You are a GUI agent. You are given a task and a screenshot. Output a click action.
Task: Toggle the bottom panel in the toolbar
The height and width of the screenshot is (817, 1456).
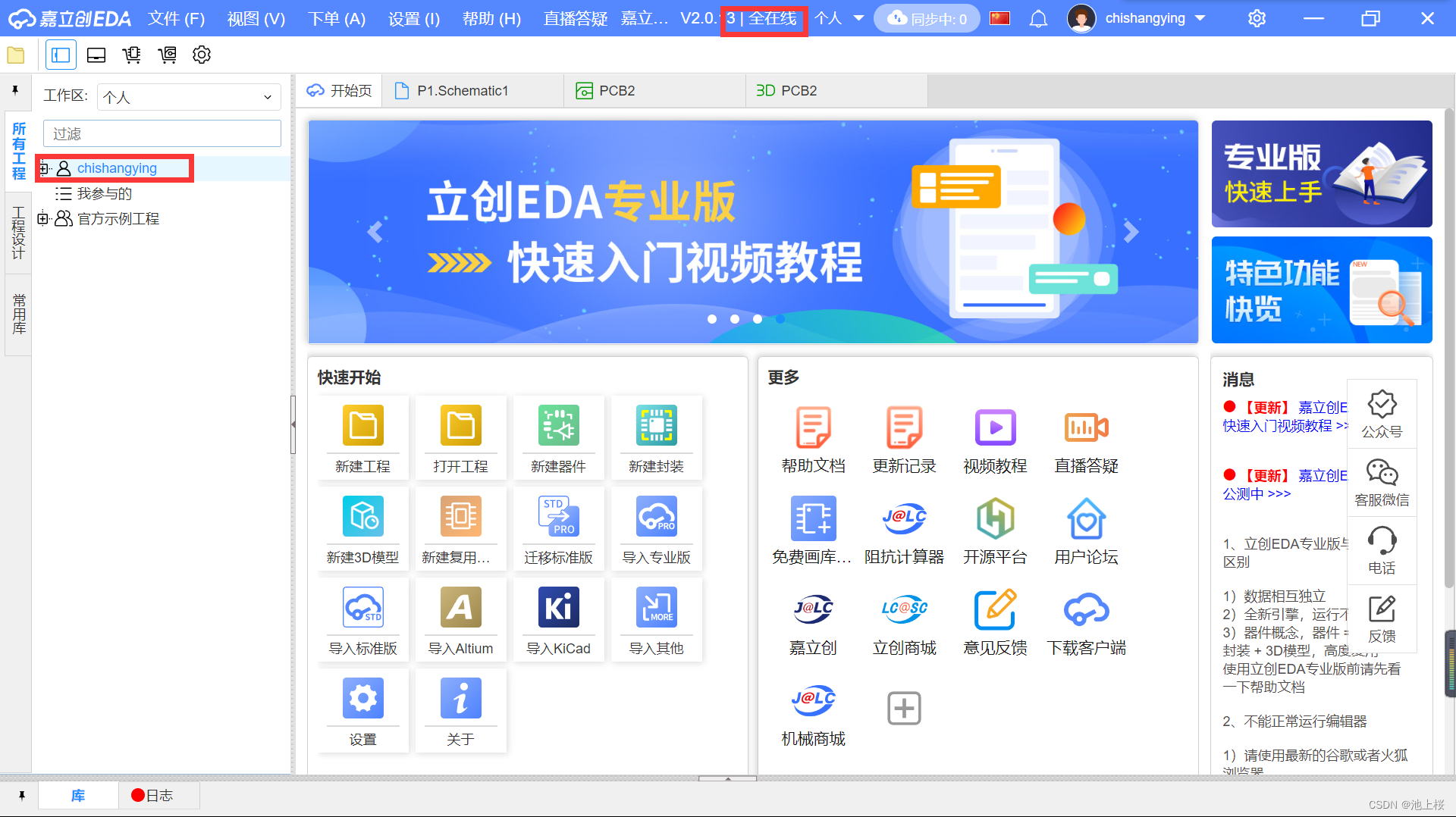(96, 55)
